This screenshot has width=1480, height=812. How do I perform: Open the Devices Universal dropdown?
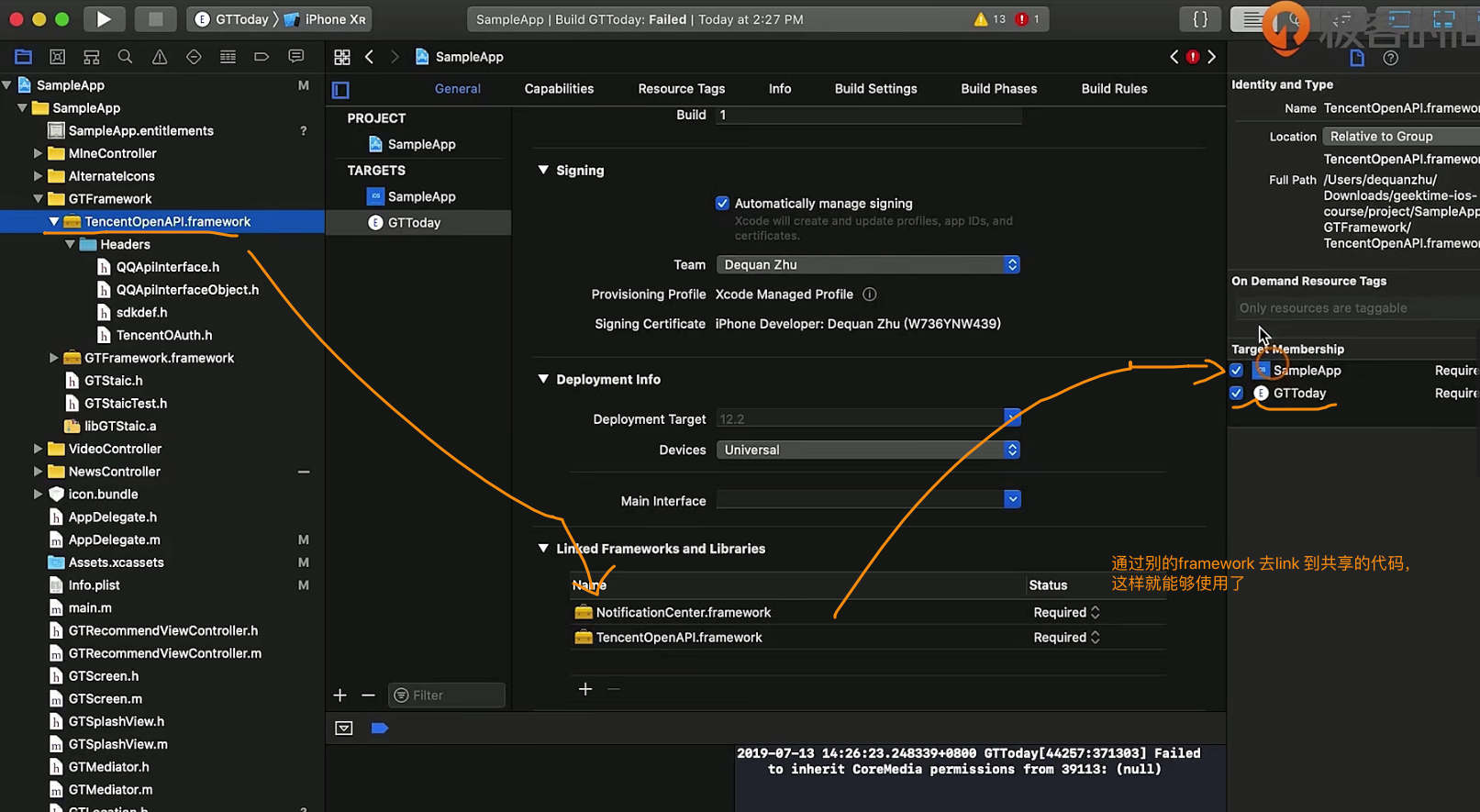[x=867, y=450]
